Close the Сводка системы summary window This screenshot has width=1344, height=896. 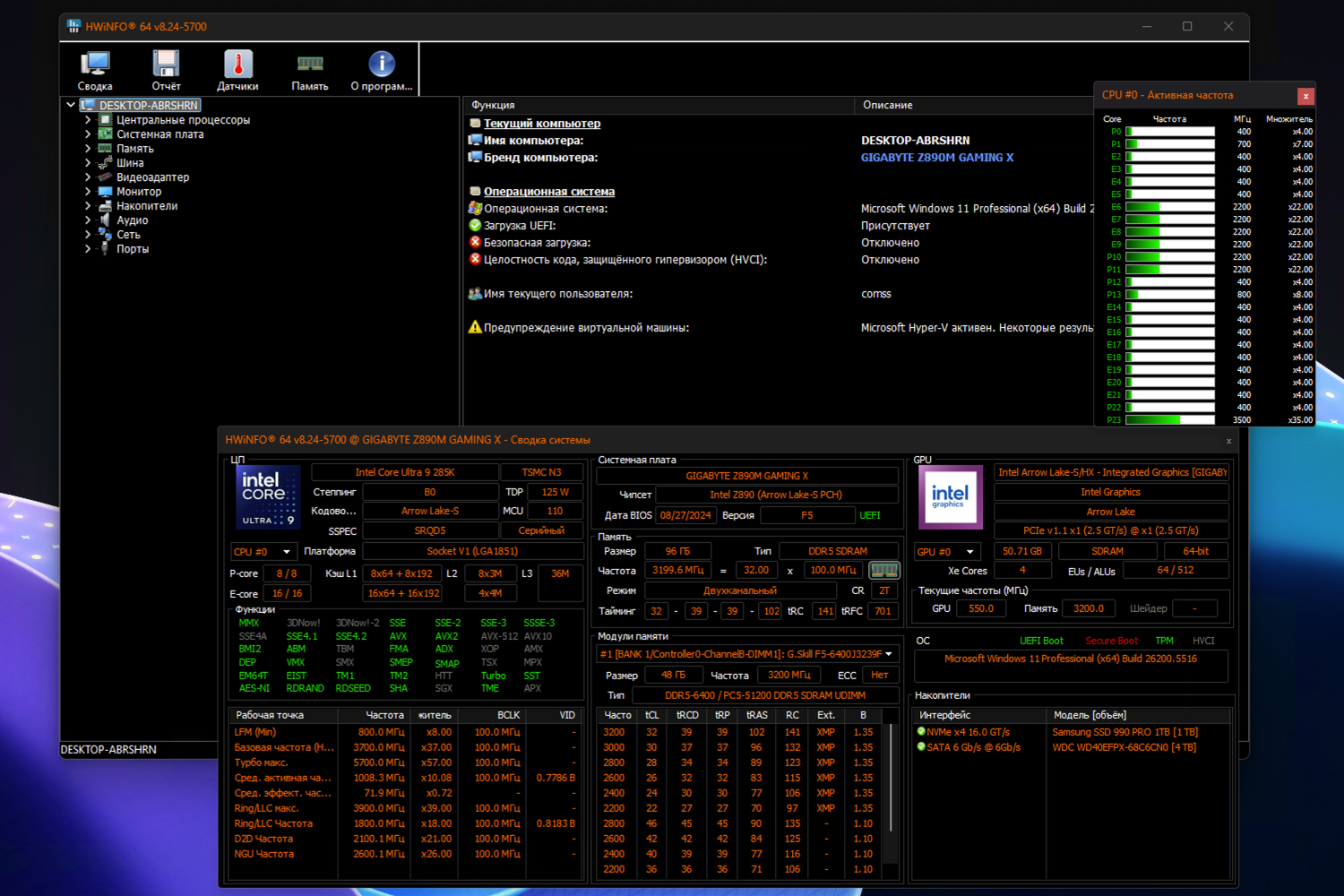click(x=1228, y=441)
